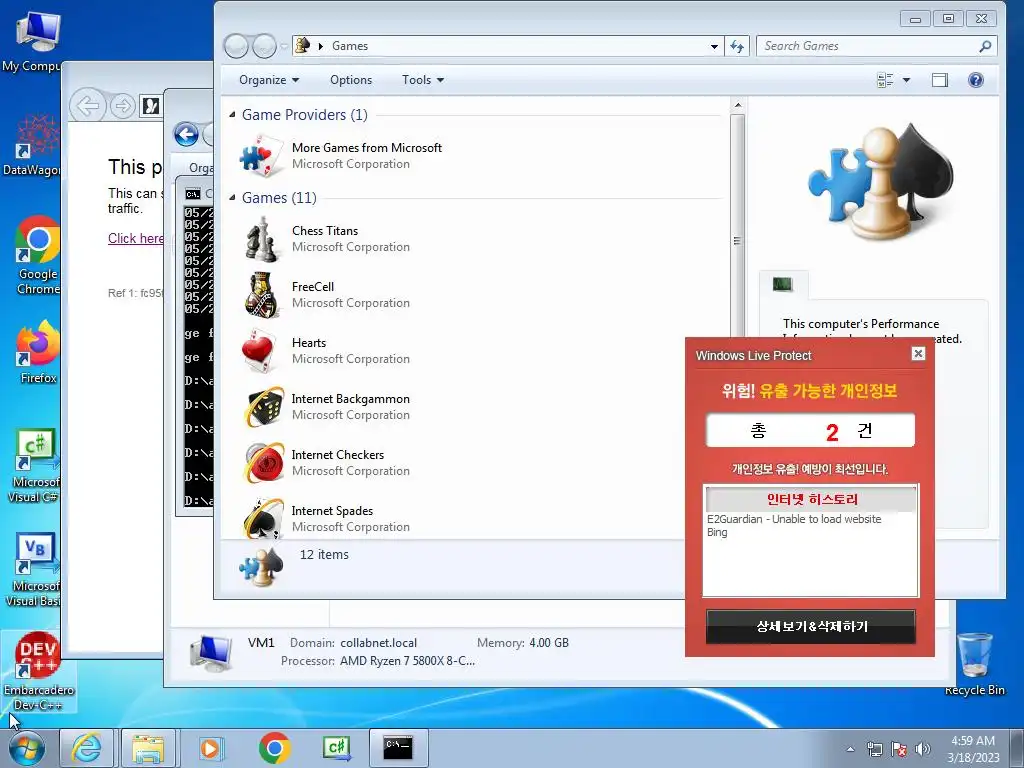This screenshot has width=1024, height=768.
Task: Open Internet Spades icon
Action: click(264, 517)
